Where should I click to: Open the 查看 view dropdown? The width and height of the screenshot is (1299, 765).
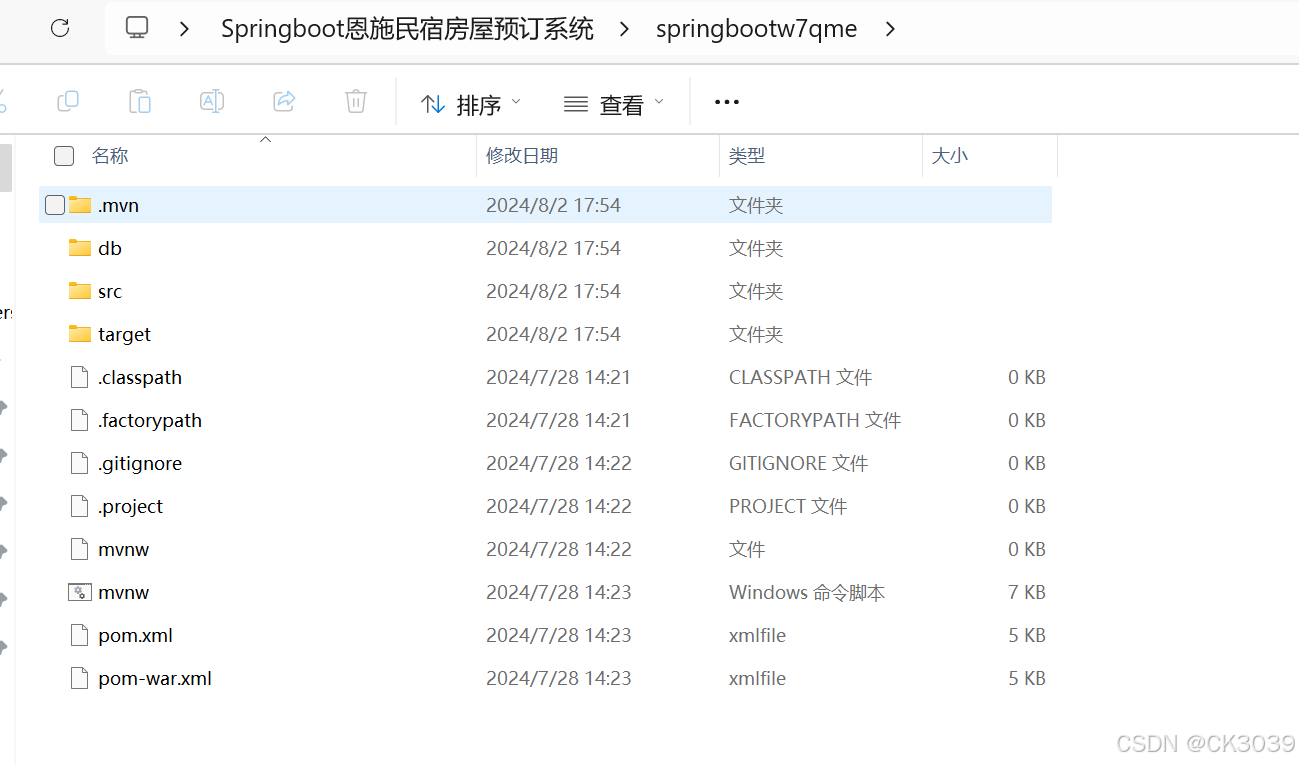pos(614,103)
